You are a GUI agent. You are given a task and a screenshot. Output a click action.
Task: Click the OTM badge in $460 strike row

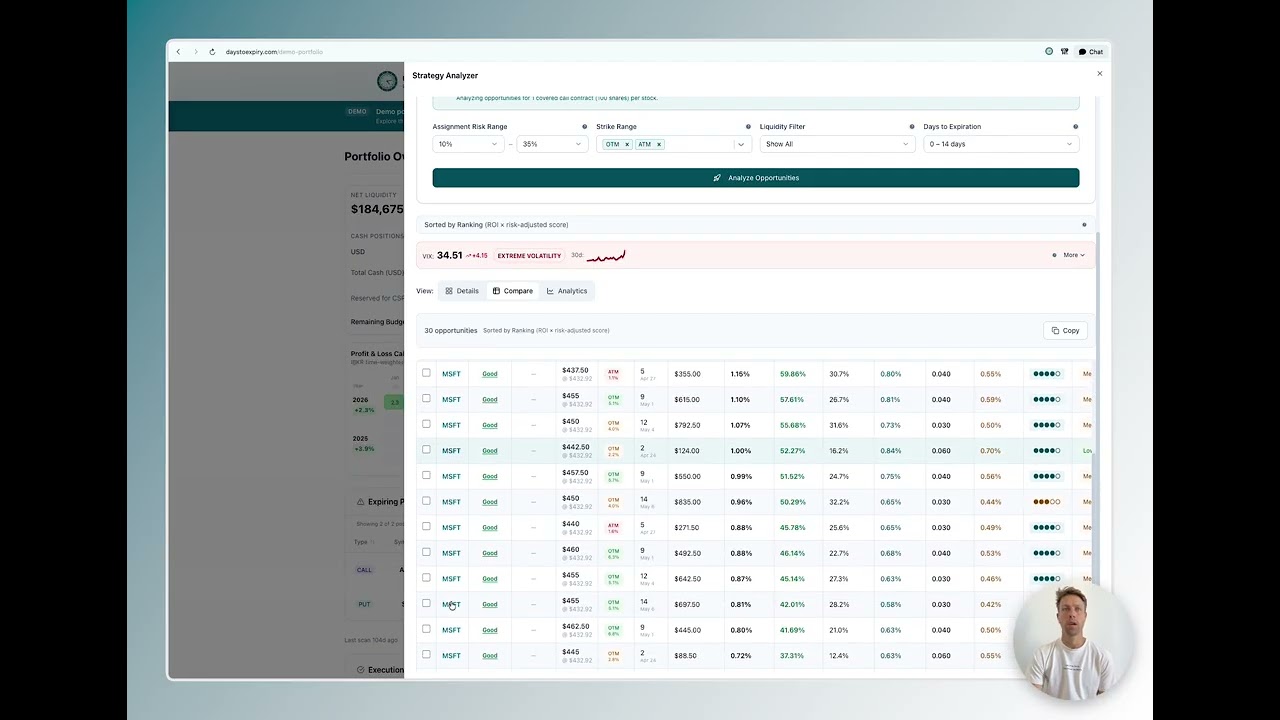pyautogui.click(x=613, y=553)
